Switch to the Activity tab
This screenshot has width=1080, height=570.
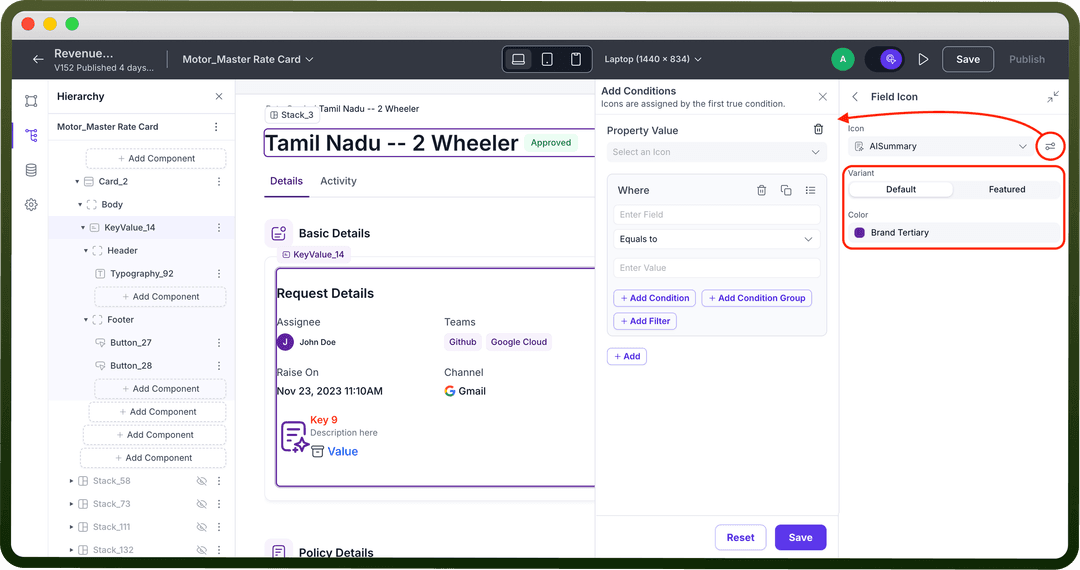coord(338,181)
